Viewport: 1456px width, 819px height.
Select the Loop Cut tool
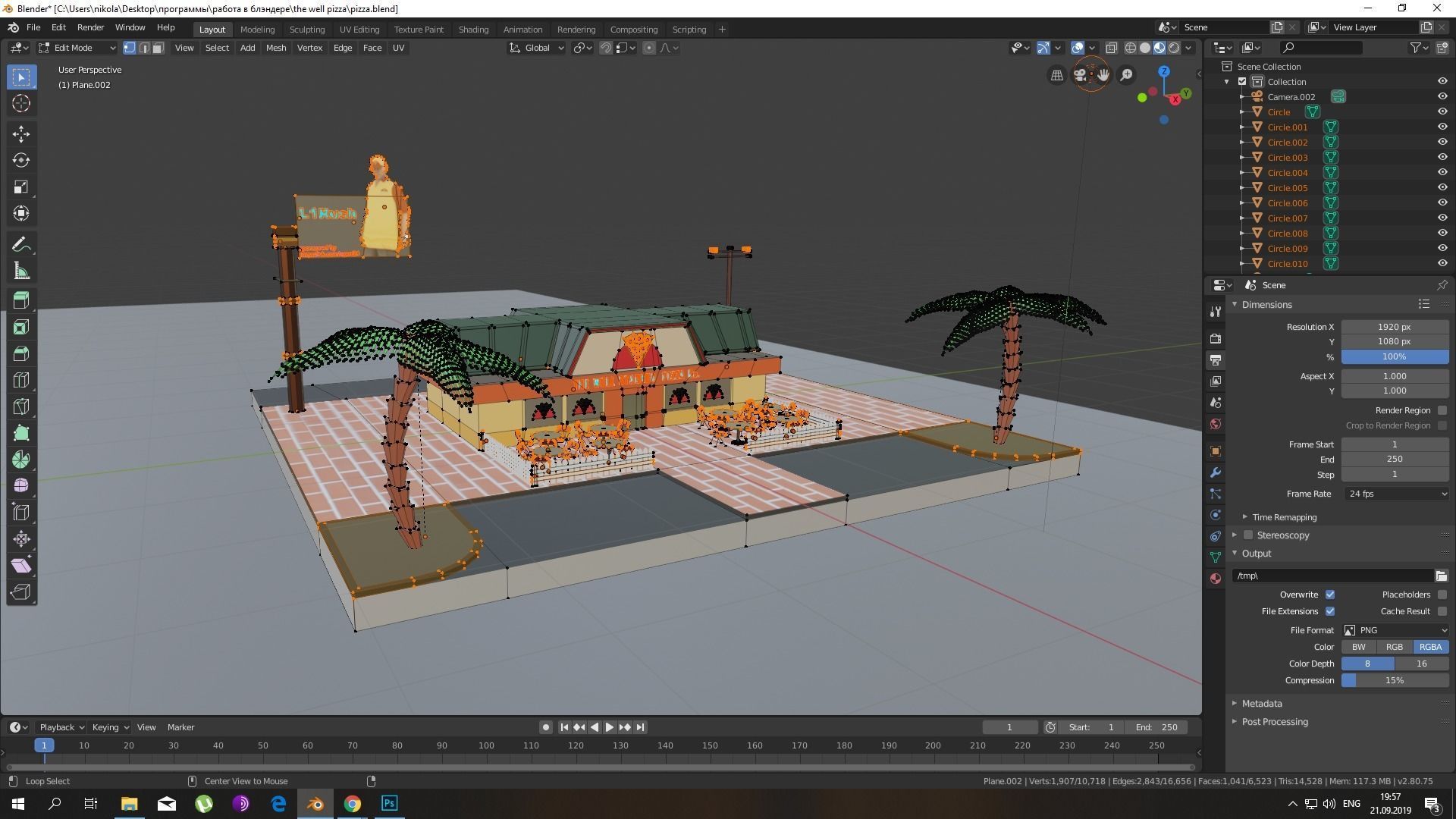coord(21,380)
